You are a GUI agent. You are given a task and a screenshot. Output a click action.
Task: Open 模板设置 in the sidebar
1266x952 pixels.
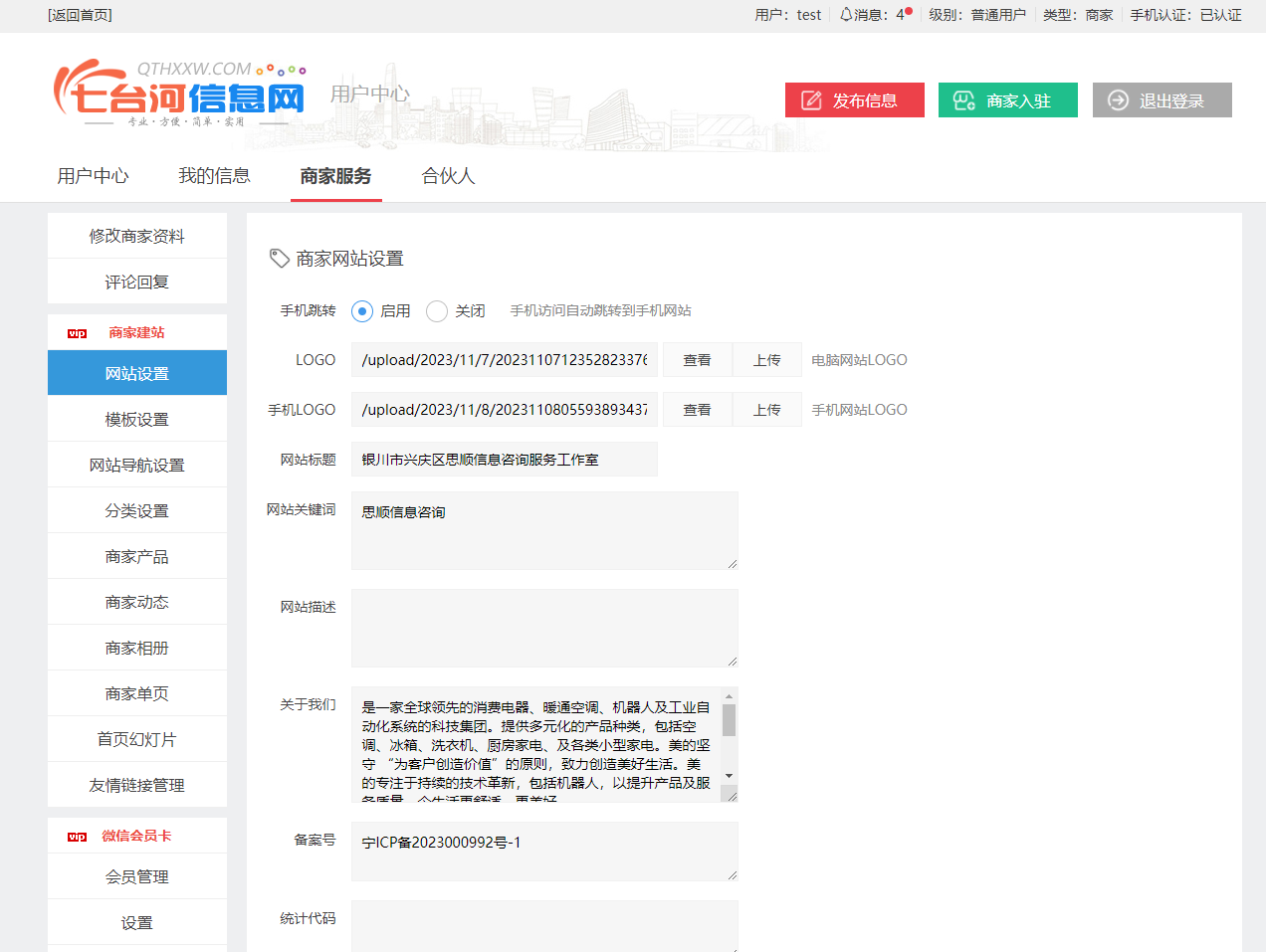click(137, 420)
